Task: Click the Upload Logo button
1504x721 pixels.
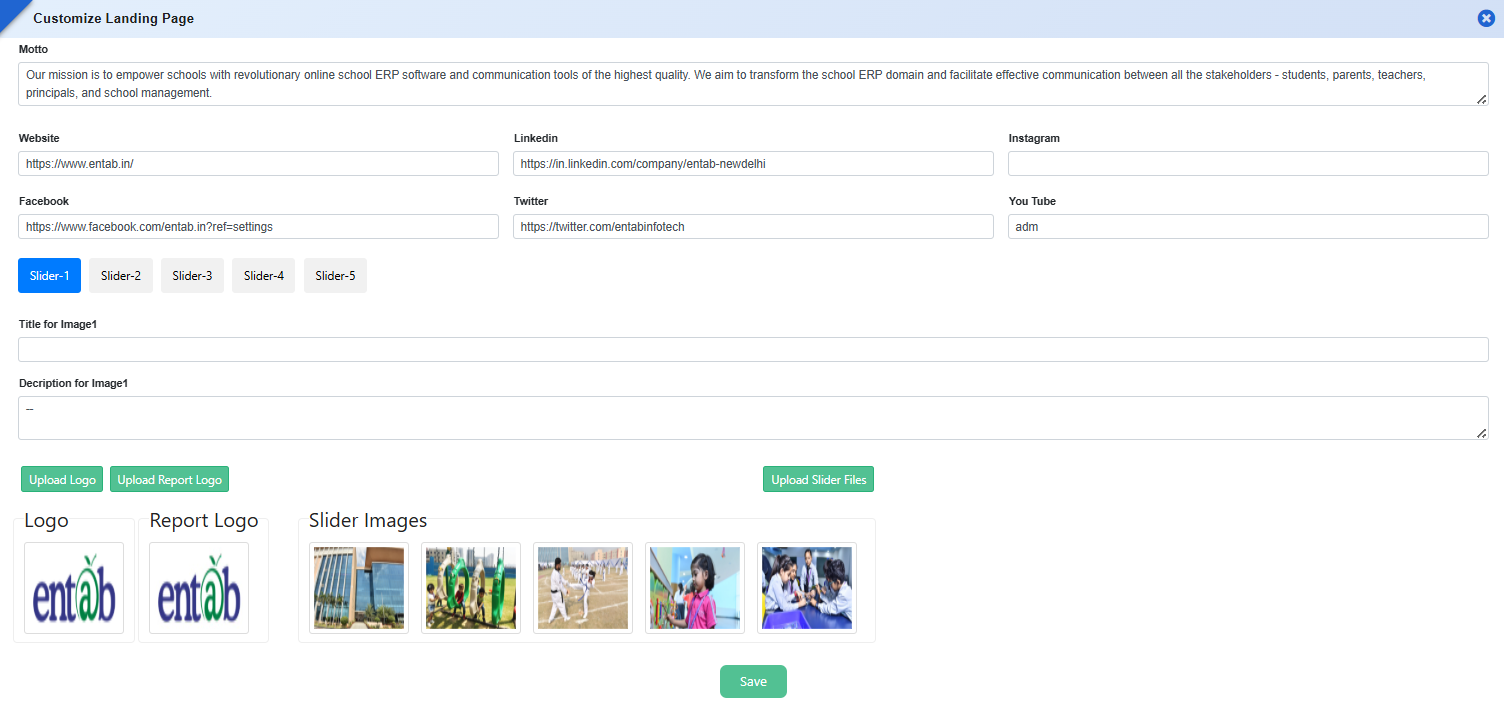Action: point(62,480)
